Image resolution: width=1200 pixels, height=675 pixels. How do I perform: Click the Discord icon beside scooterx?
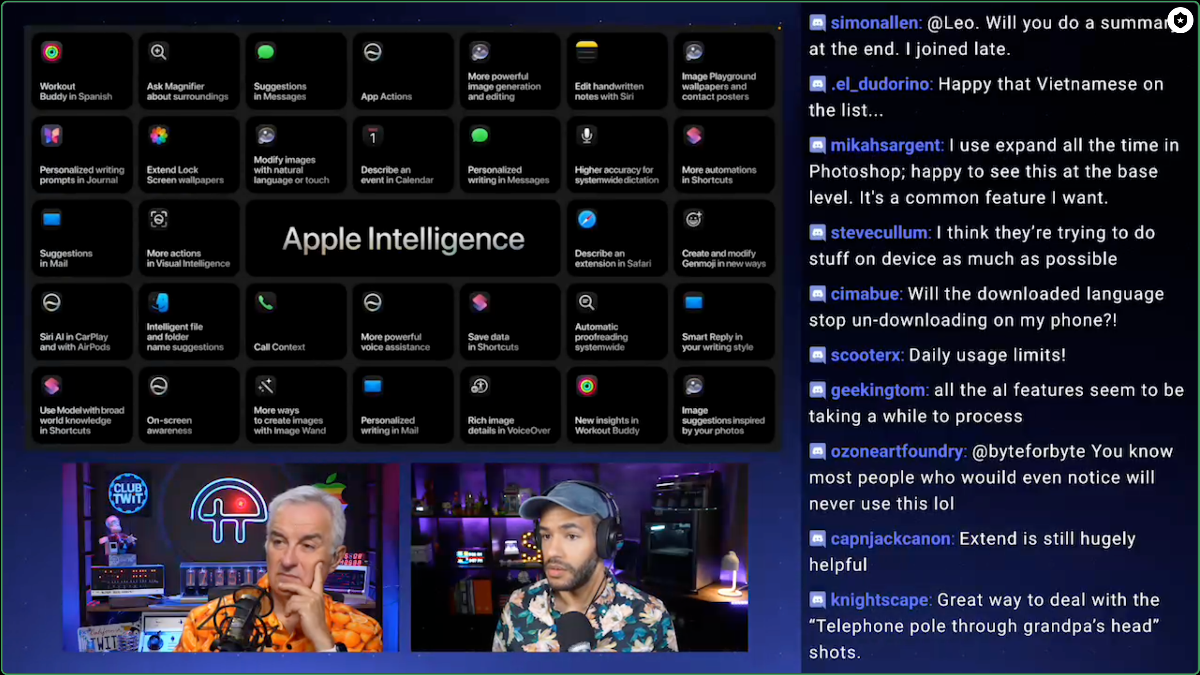tap(817, 355)
